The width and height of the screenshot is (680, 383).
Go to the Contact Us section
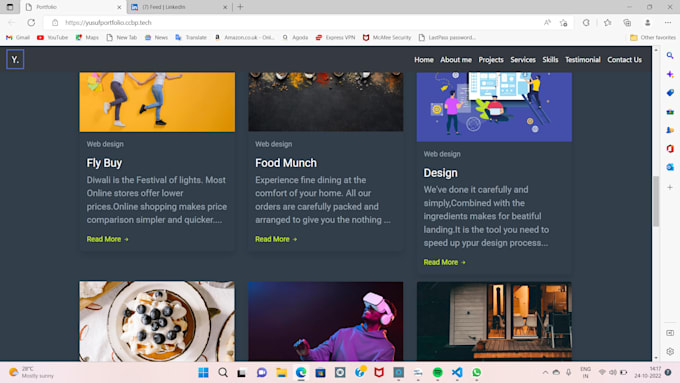coord(624,60)
